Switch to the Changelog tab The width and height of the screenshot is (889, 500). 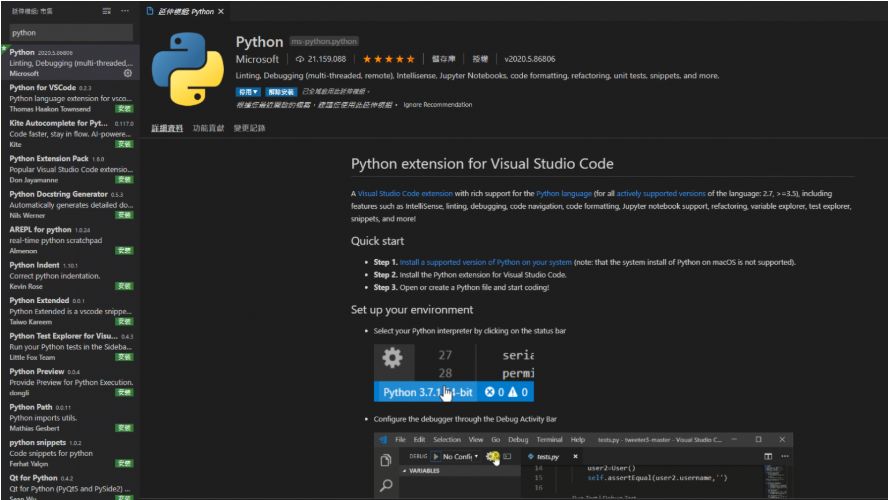249,128
